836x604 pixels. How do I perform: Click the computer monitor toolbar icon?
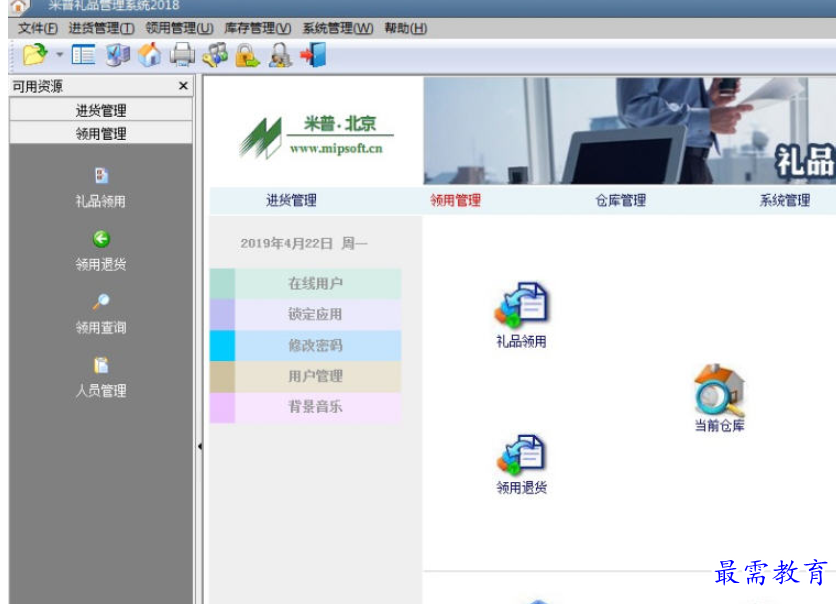tap(118, 54)
